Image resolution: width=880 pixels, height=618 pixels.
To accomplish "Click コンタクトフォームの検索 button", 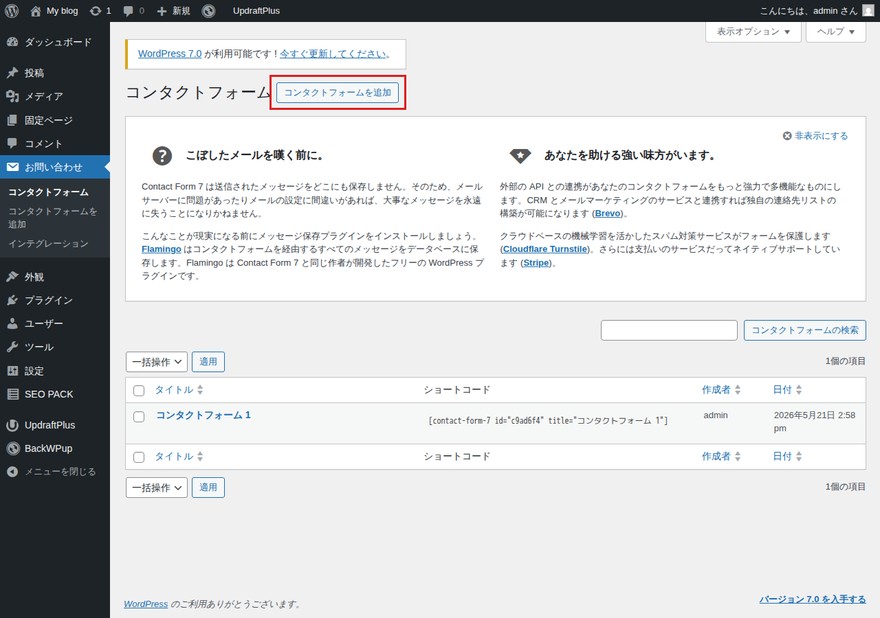I will pyautogui.click(x=805, y=330).
